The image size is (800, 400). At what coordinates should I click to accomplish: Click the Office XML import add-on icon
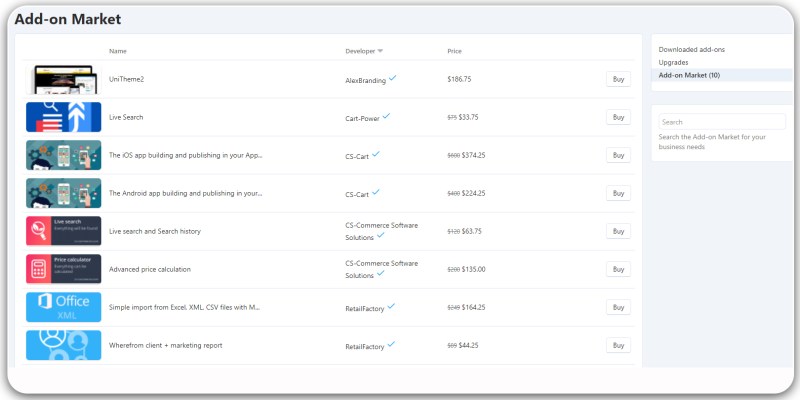click(63, 307)
